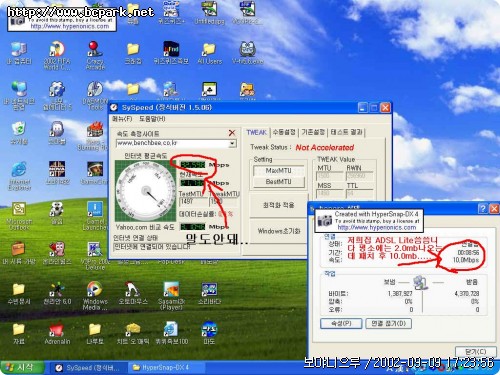Click the MSS value field
The image size is (500, 375).
[x=330, y=193]
